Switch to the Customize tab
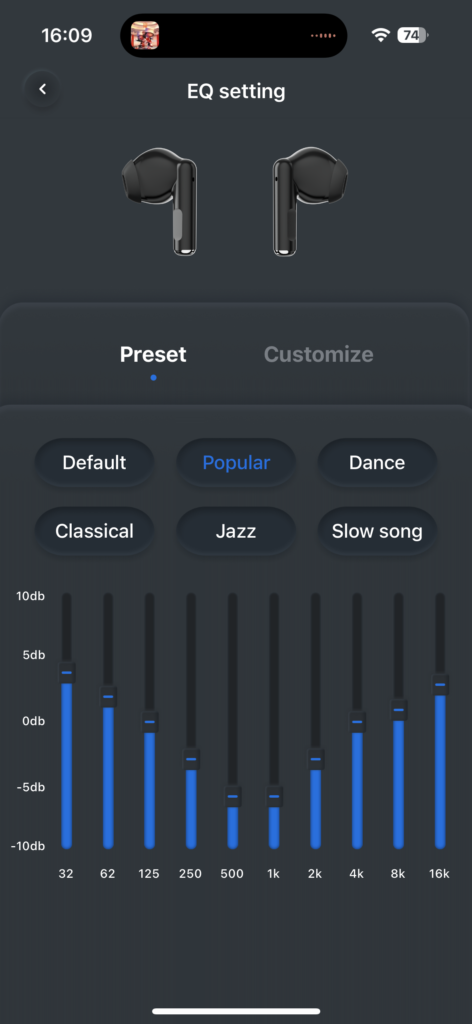The image size is (472, 1024). click(319, 355)
